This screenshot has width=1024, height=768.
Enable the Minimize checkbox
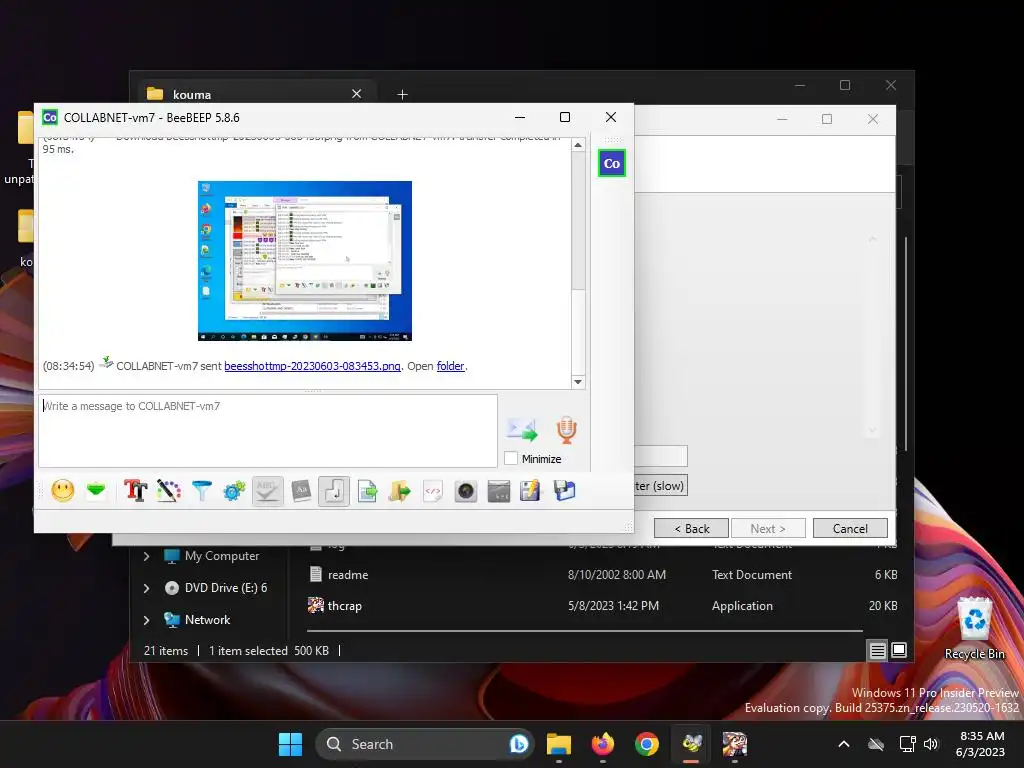click(x=511, y=458)
